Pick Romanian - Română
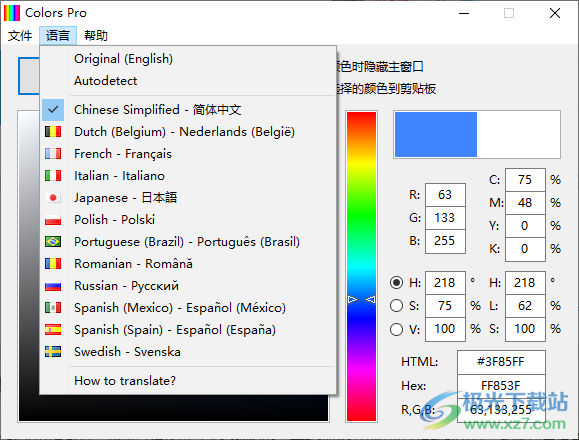 188,264
